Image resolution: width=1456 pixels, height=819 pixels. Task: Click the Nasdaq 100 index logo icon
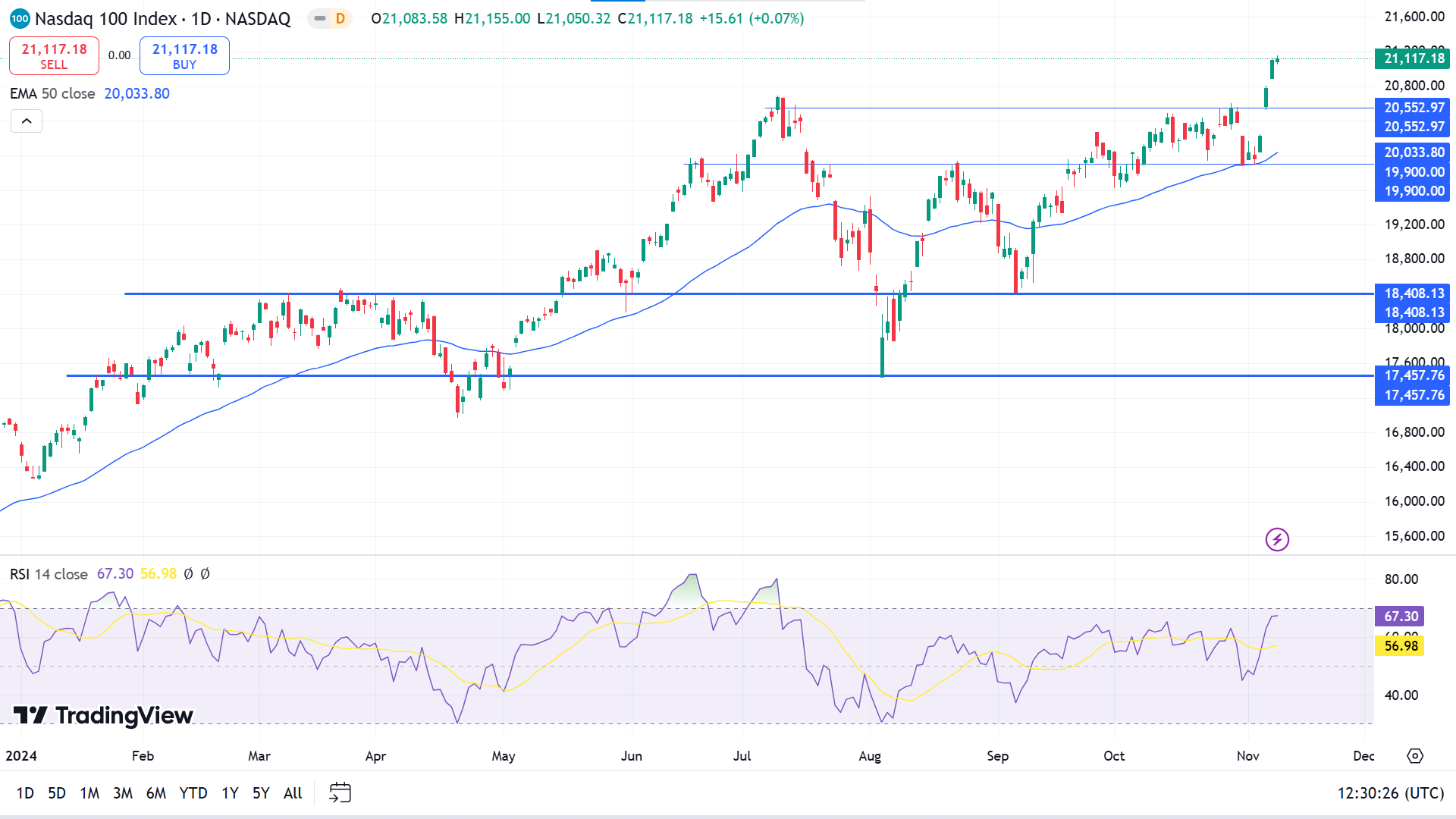(x=20, y=18)
